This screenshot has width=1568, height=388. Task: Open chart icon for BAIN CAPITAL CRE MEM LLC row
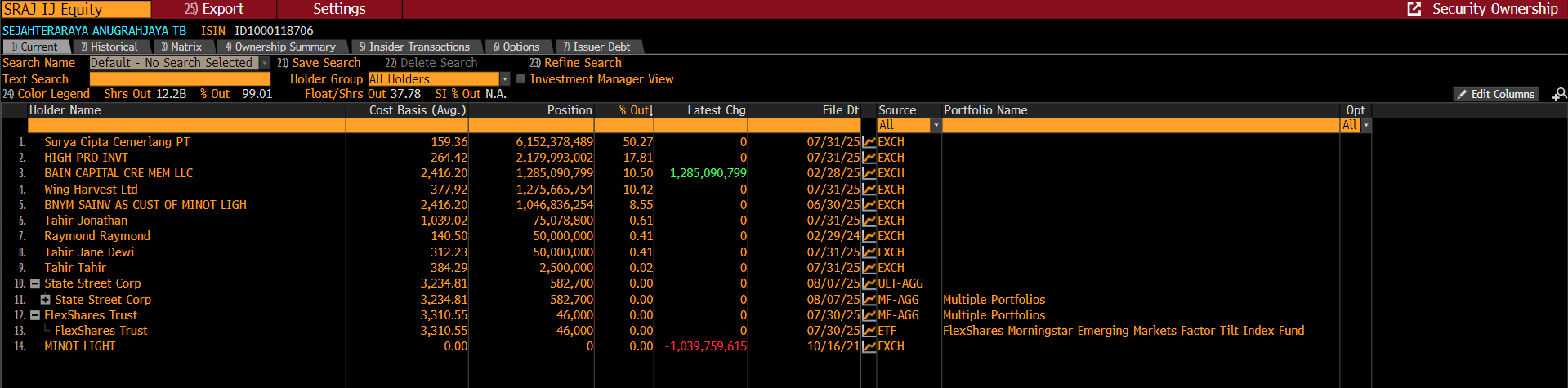(x=869, y=173)
